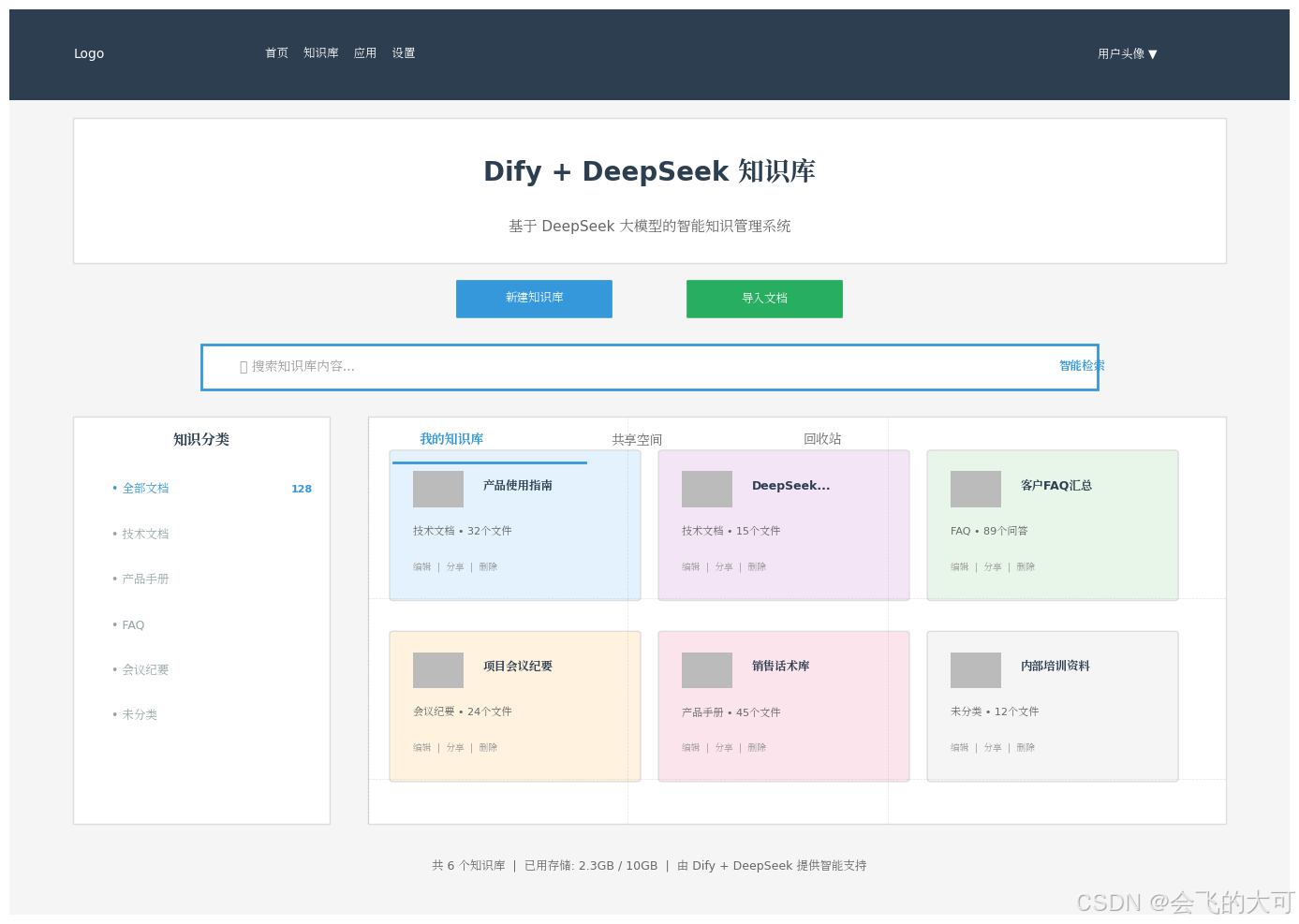Viewport: 1299px width, 924px height.
Task: Focus the 搜索知识库内容 search field
Action: coord(649,367)
